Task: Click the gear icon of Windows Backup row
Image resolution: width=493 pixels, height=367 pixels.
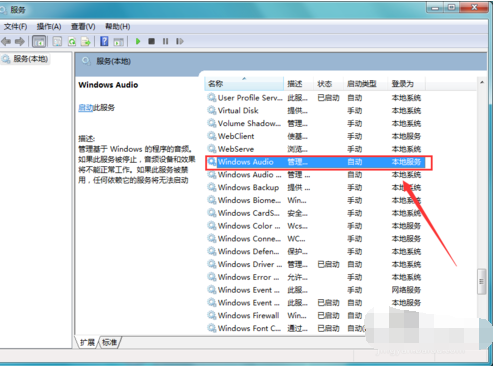Action: click(212, 187)
